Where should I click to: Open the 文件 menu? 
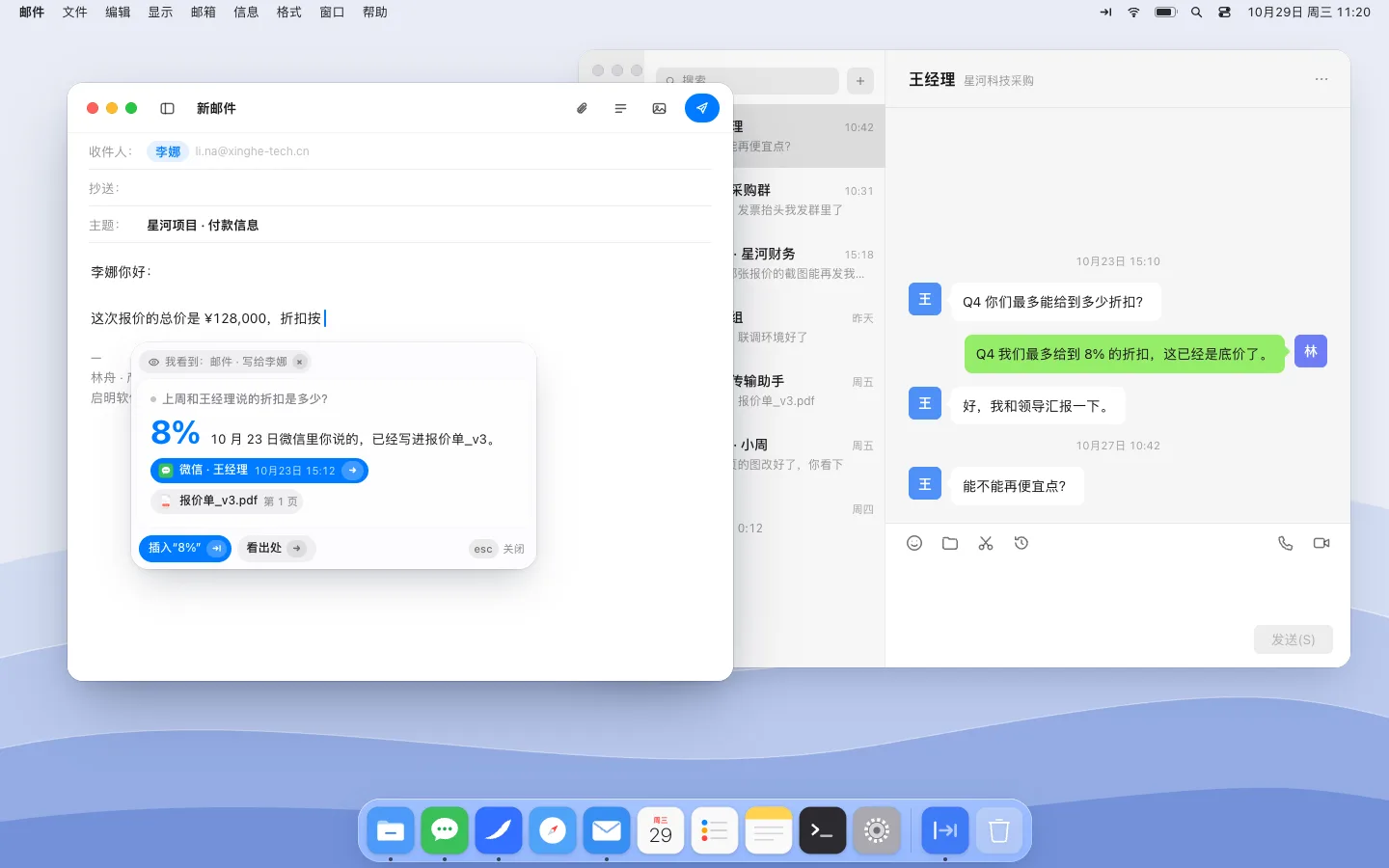coord(74,12)
